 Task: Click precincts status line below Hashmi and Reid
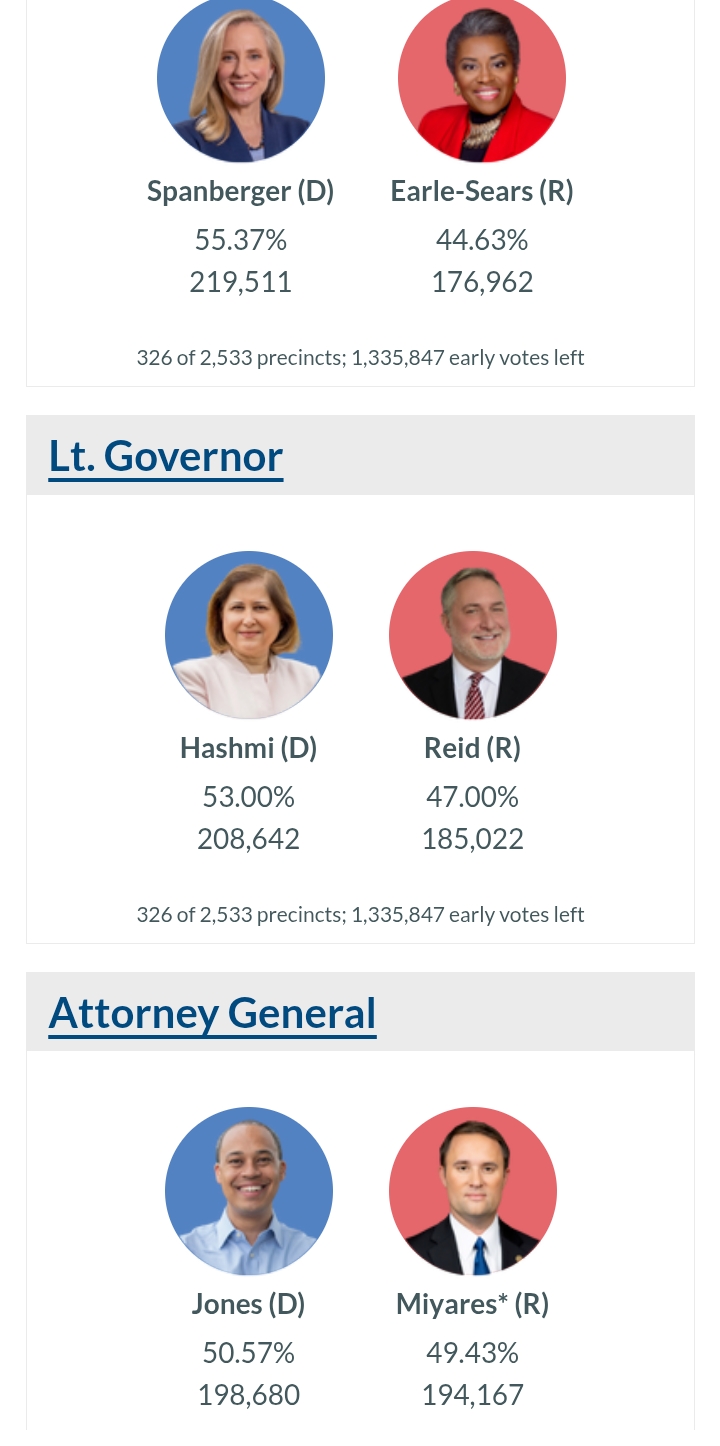[360, 915]
